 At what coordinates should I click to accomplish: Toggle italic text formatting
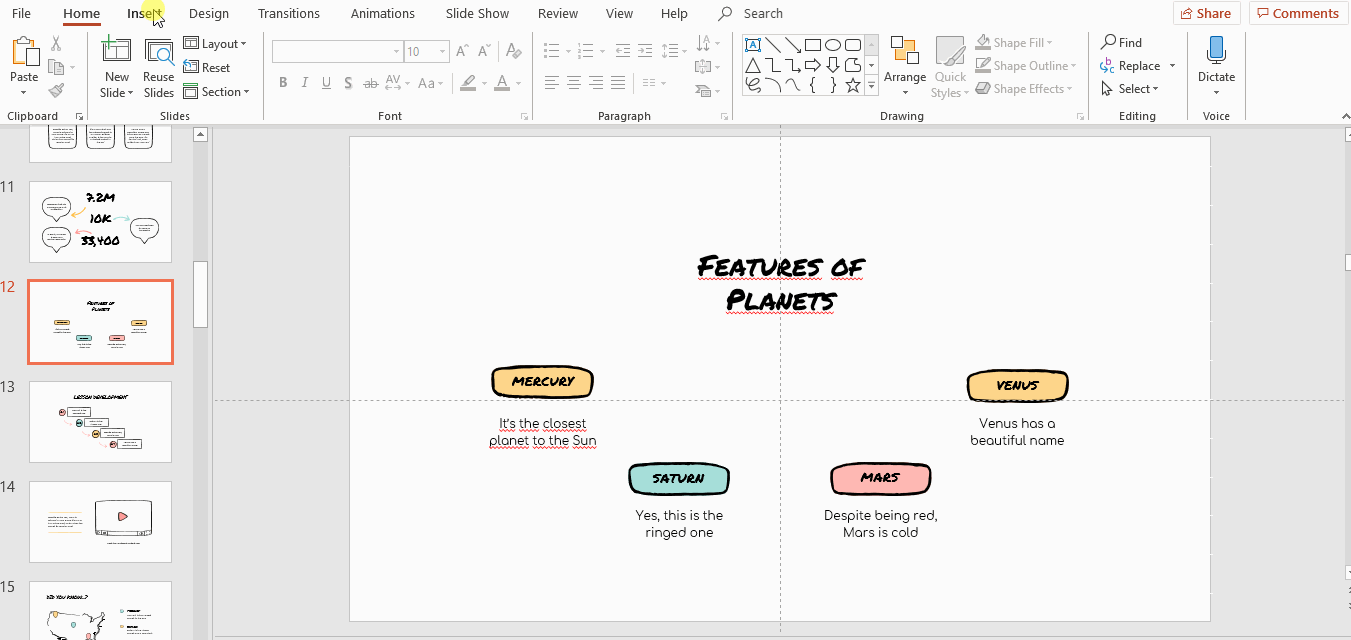pyautogui.click(x=305, y=83)
